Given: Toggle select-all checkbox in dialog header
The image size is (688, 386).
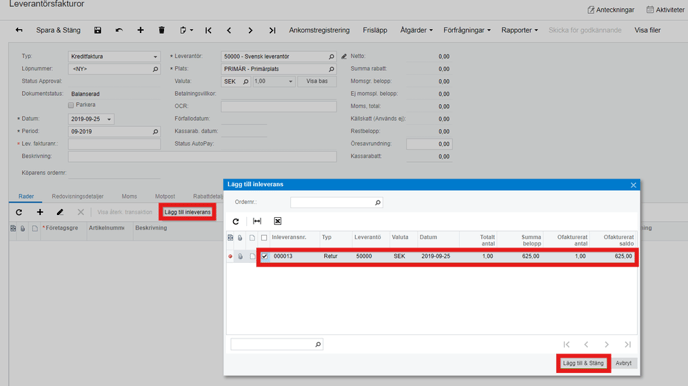Looking at the screenshot, I should pyautogui.click(x=264, y=238).
